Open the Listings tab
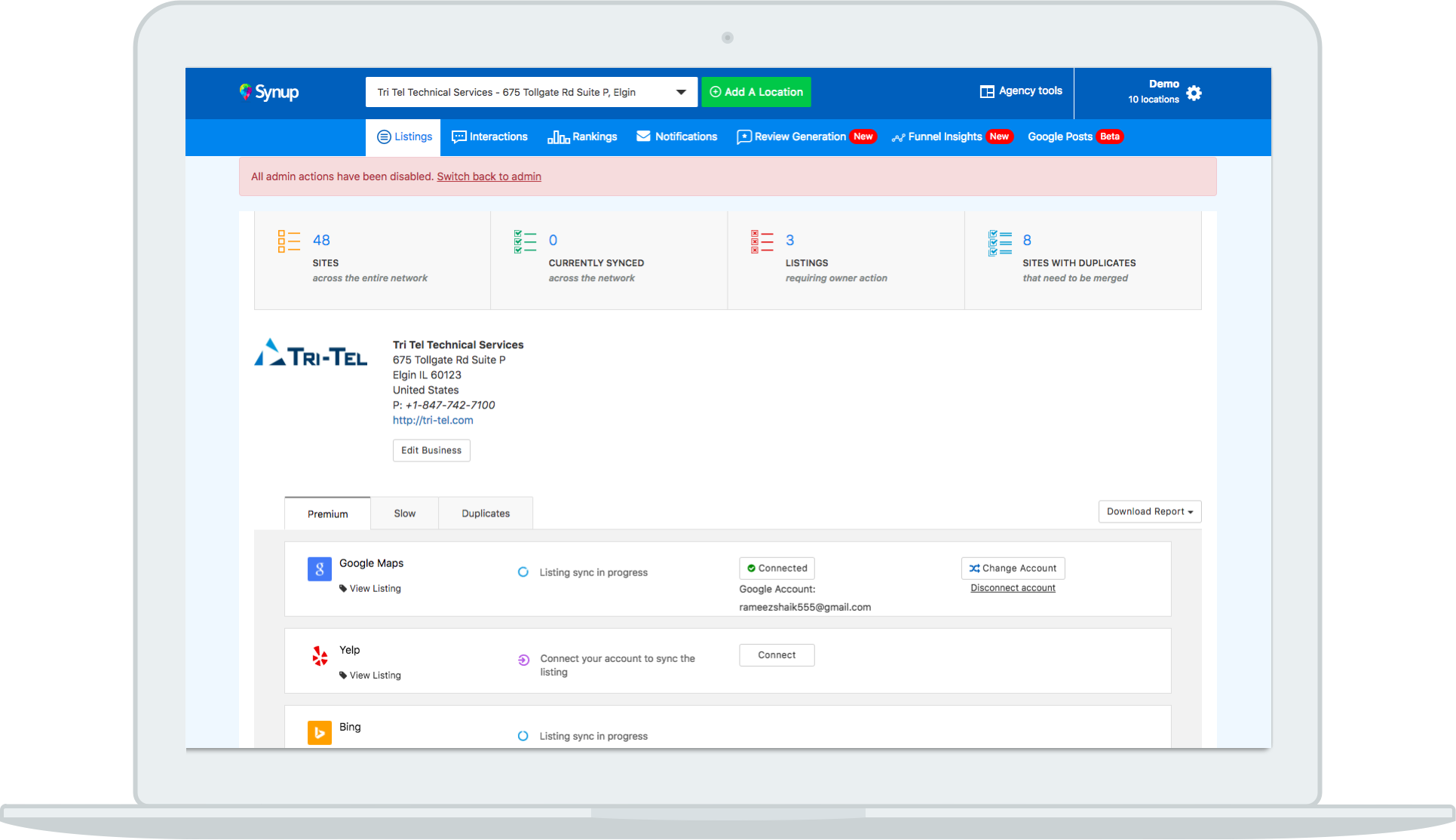Screen dimensions: 1456x840 404,137
